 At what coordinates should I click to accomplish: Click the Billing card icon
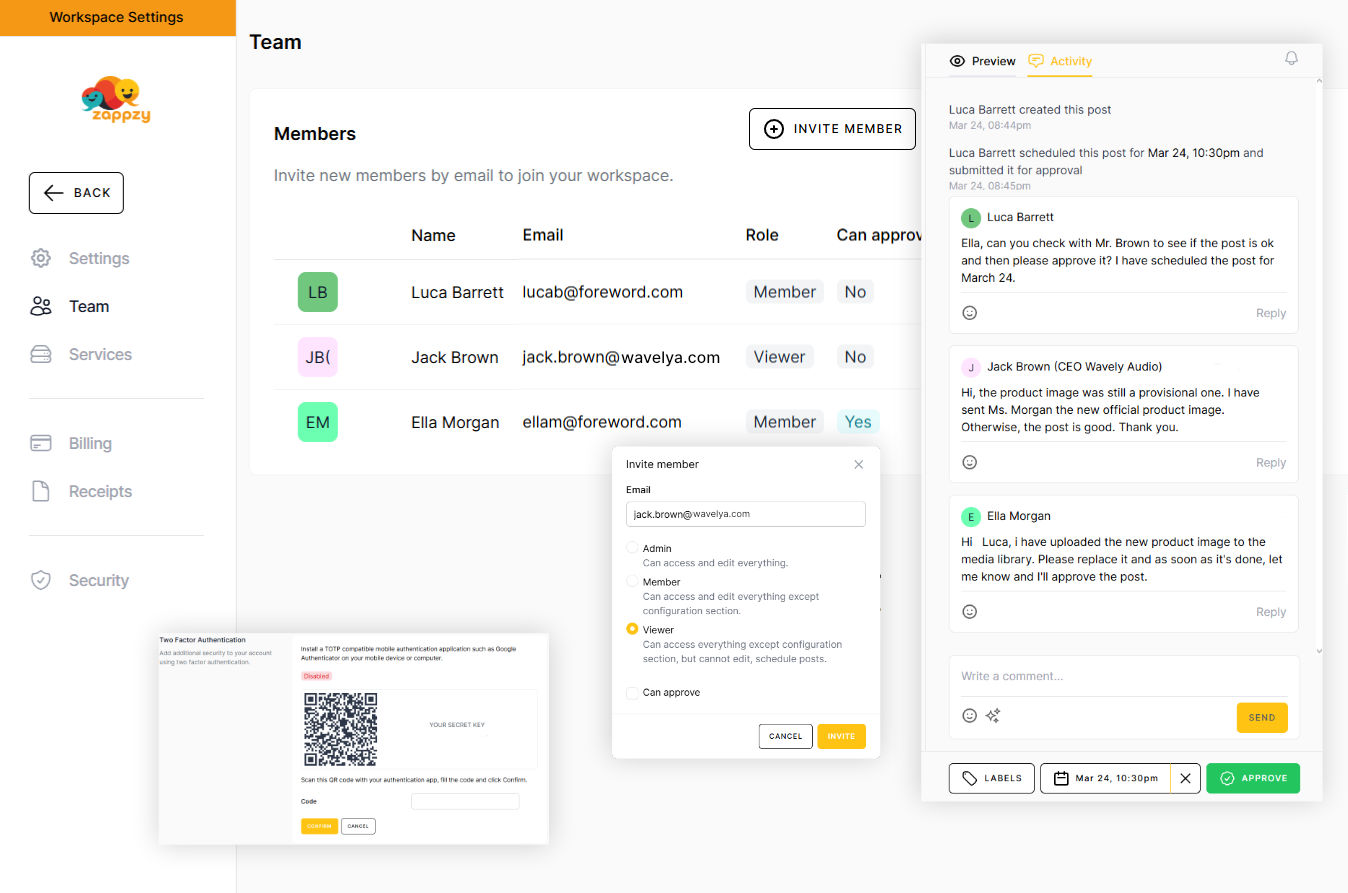coord(41,443)
